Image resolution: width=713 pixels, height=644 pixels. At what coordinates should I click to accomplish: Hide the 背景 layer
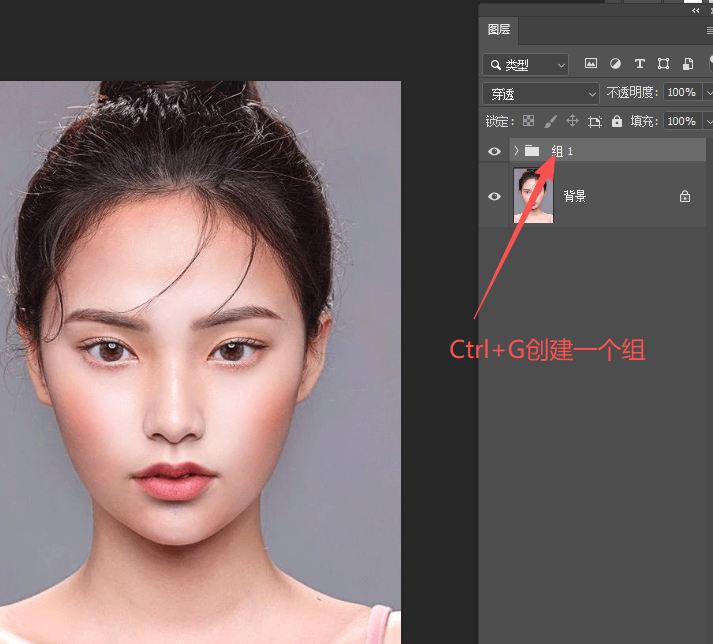(x=494, y=196)
